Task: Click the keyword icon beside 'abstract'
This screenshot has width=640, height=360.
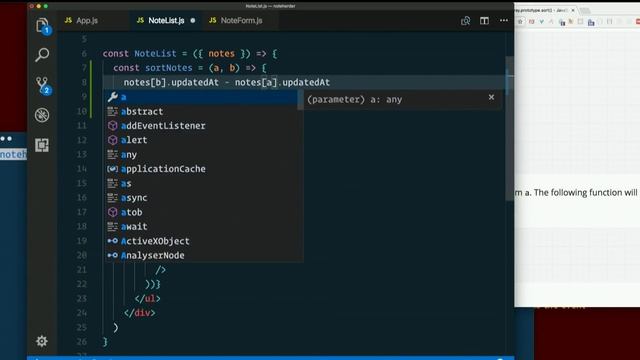Action: click(x=113, y=111)
